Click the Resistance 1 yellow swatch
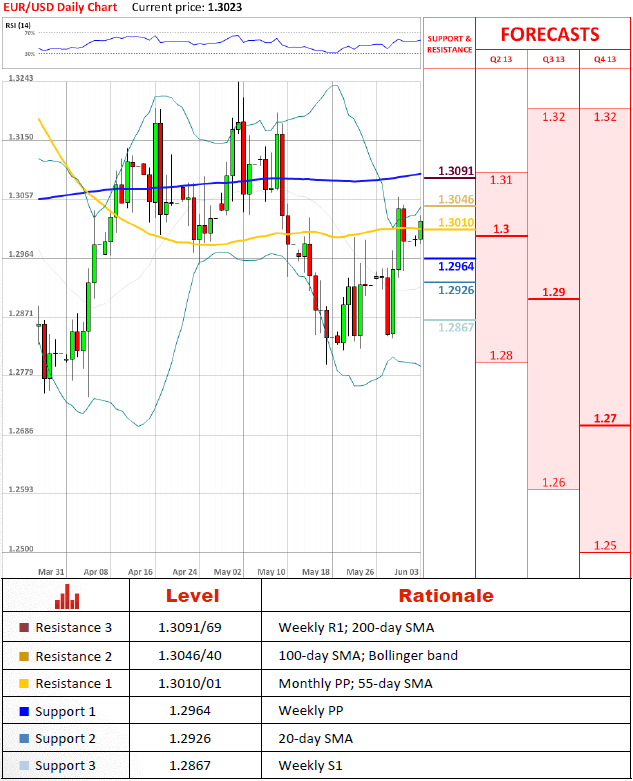 [x=24, y=683]
